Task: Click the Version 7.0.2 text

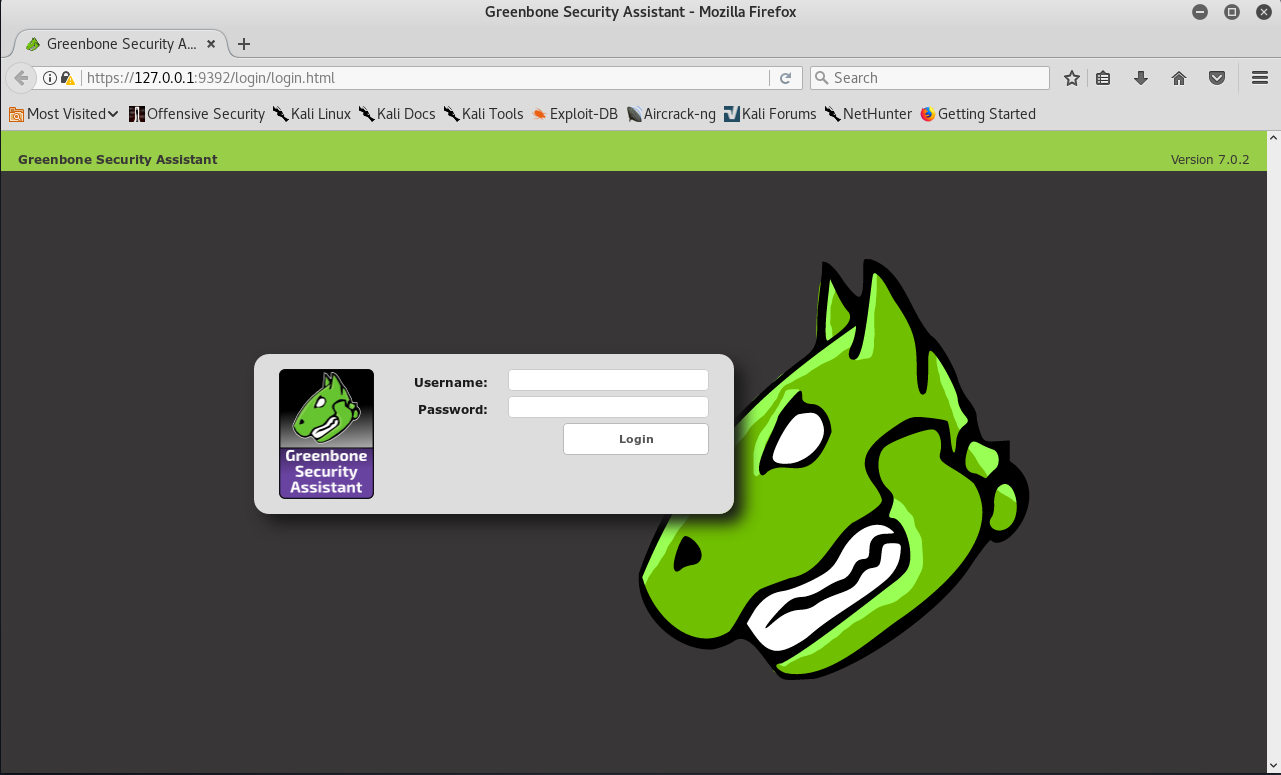Action: point(1210,160)
